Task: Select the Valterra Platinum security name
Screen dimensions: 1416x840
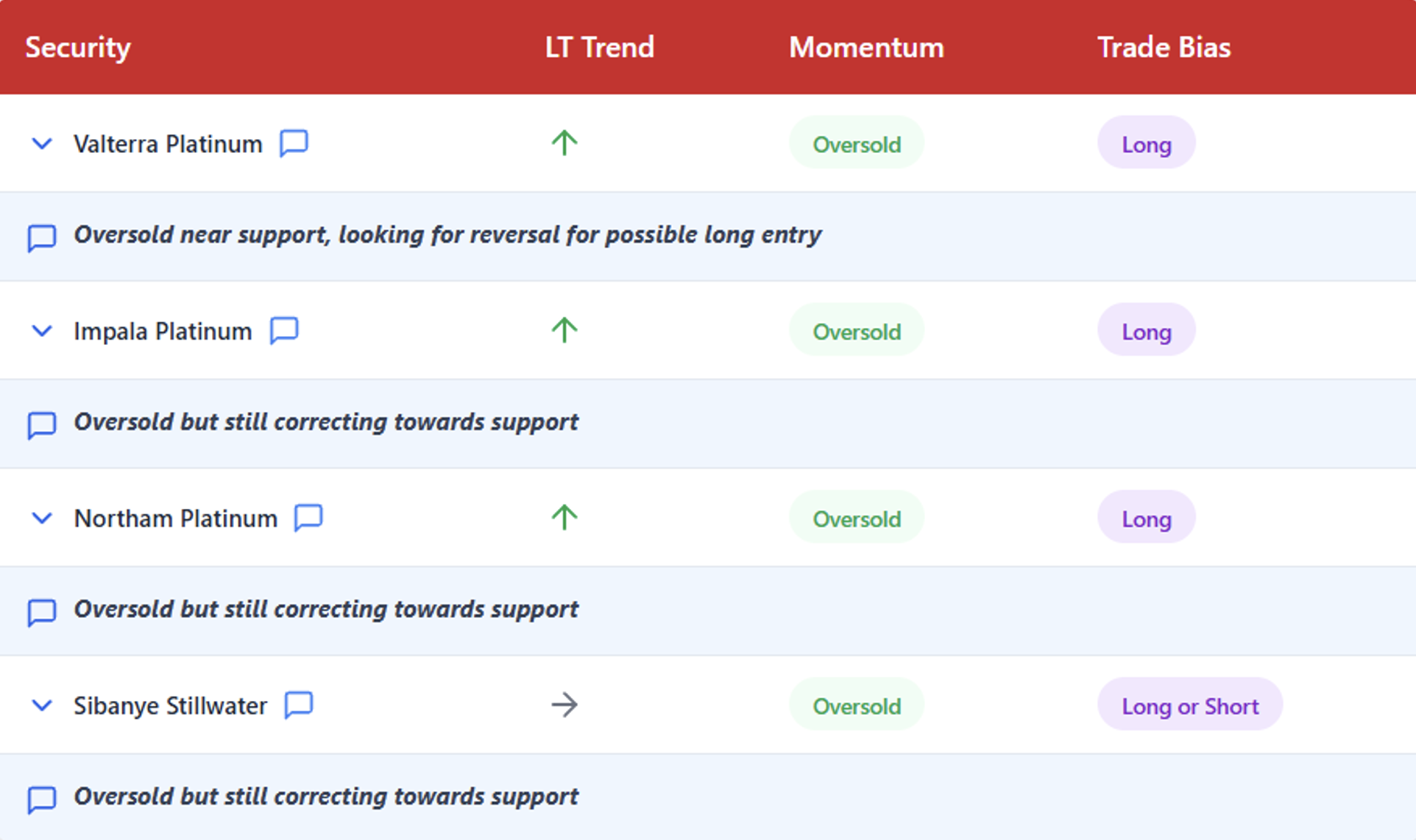Action: pyautogui.click(x=168, y=143)
